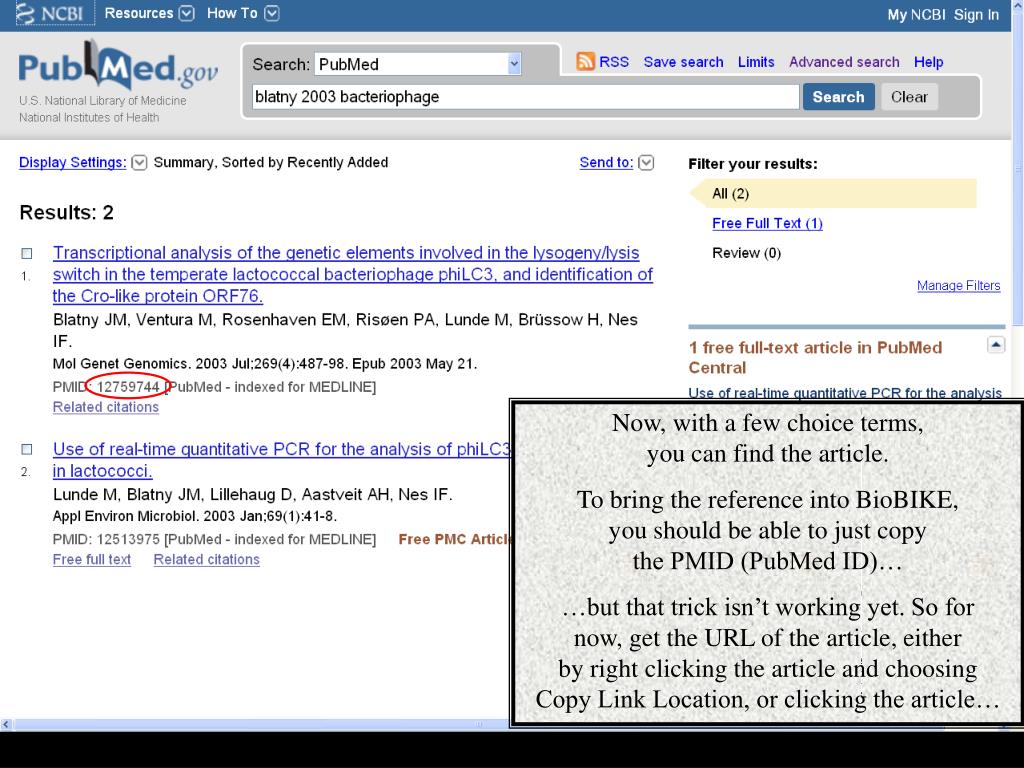Image resolution: width=1024 pixels, height=768 pixels.
Task: Expand the How To menu
Action: pos(272,13)
